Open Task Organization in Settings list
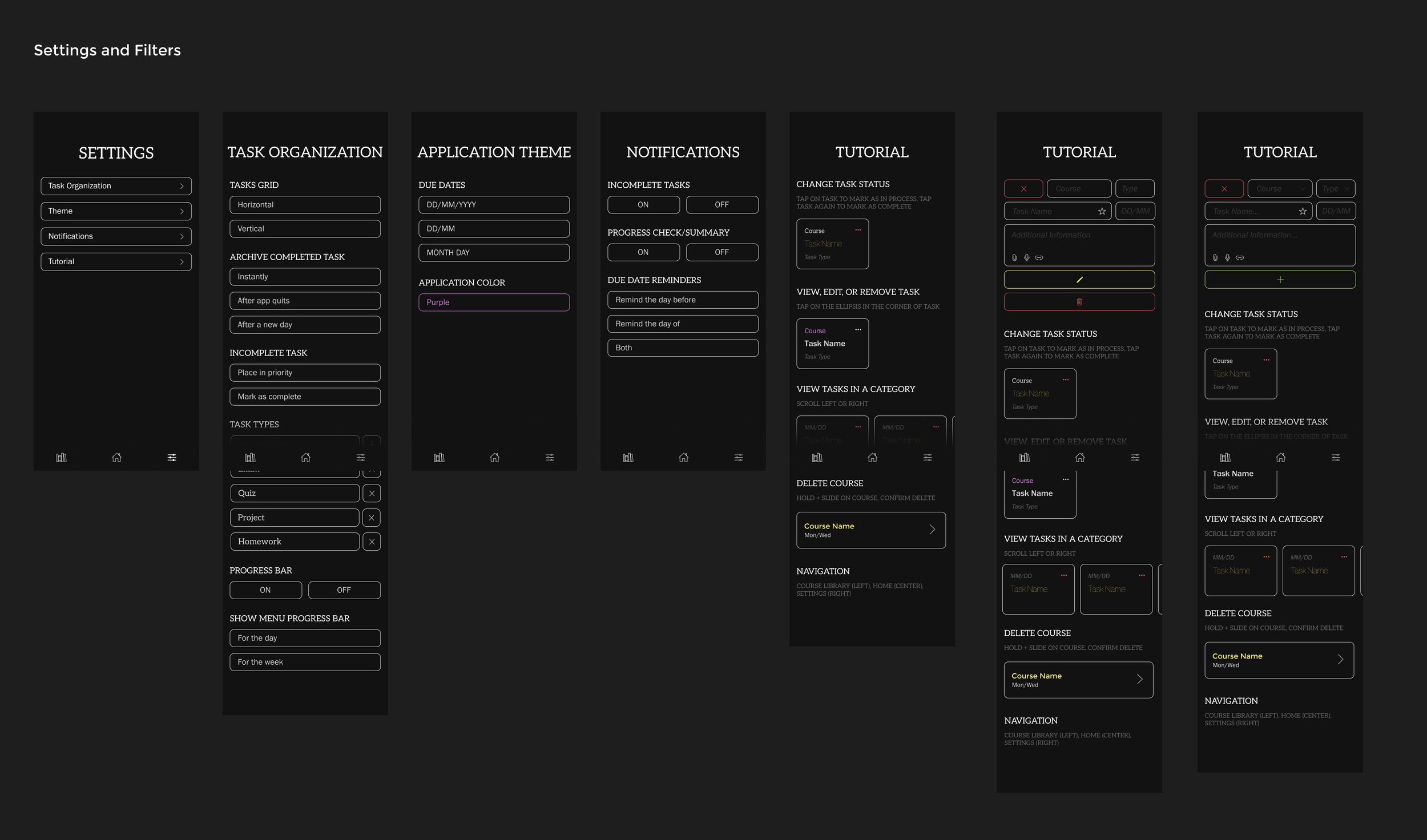Image resolution: width=1427 pixels, height=840 pixels. (x=116, y=186)
